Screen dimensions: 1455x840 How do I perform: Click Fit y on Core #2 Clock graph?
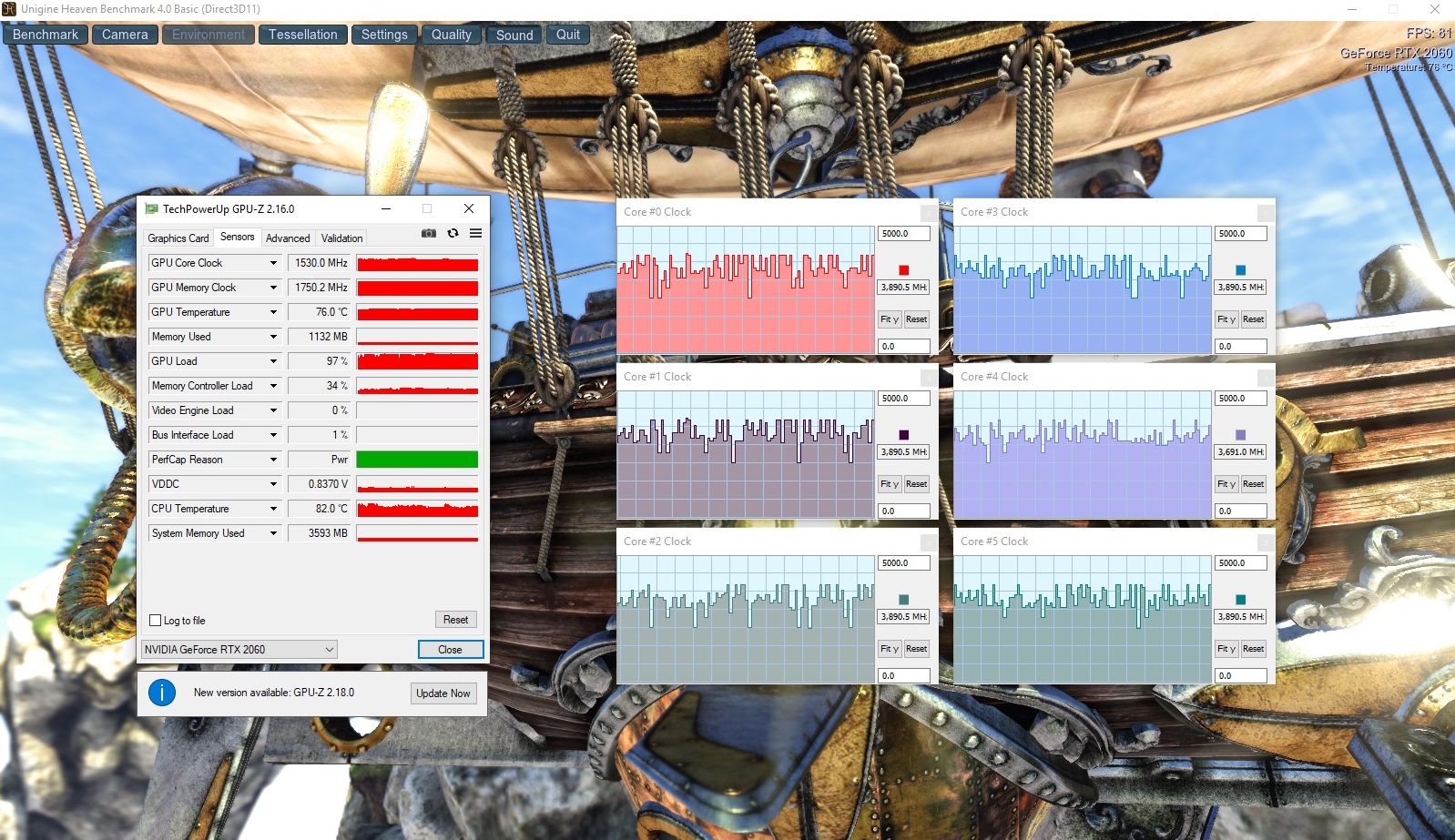point(890,649)
